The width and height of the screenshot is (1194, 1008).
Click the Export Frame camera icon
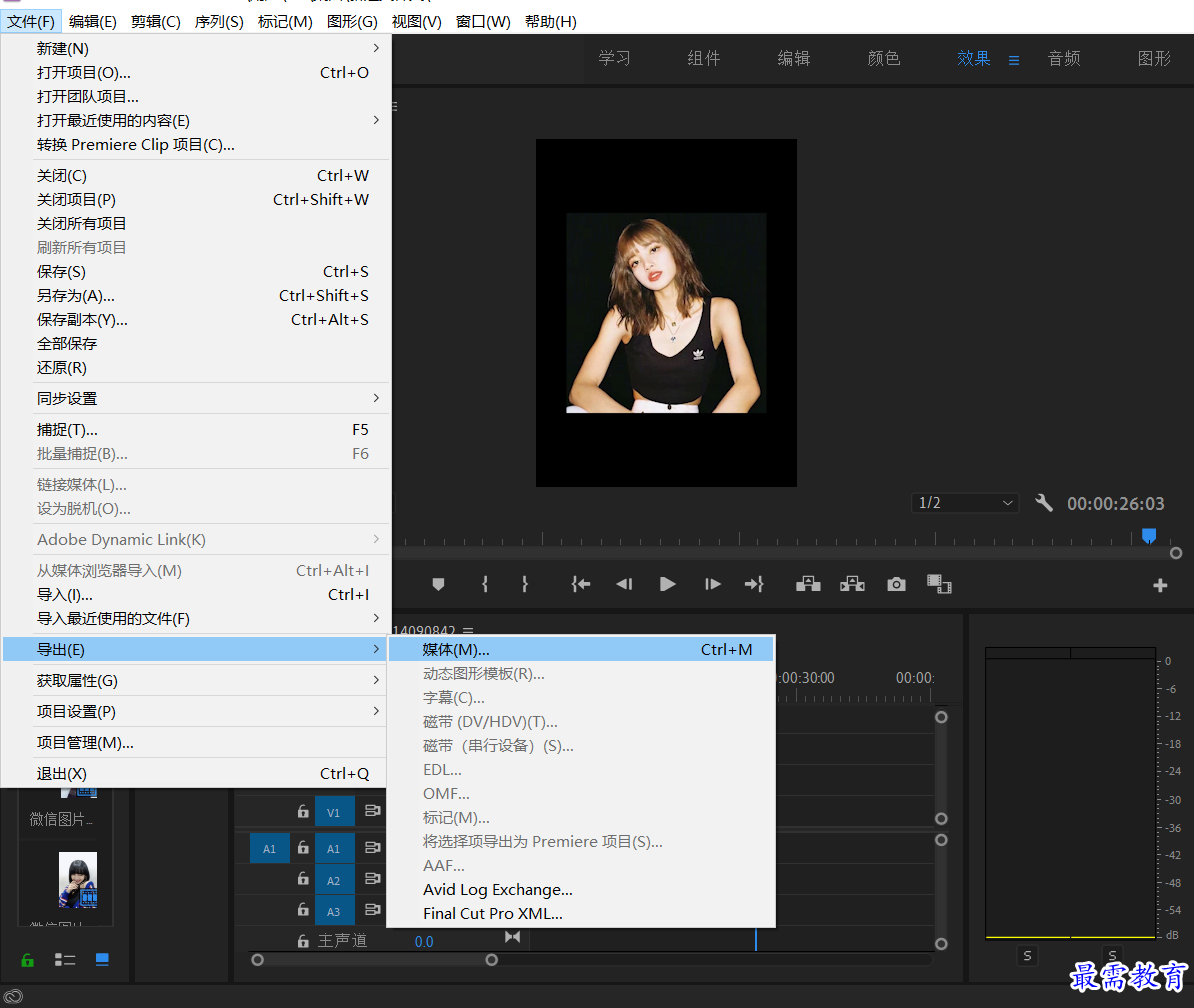896,584
